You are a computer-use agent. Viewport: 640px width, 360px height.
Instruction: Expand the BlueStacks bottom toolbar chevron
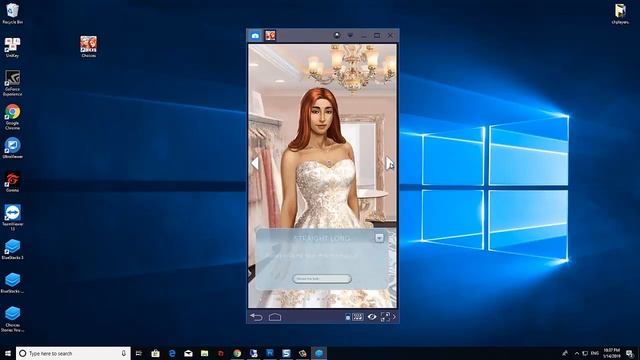[394, 317]
